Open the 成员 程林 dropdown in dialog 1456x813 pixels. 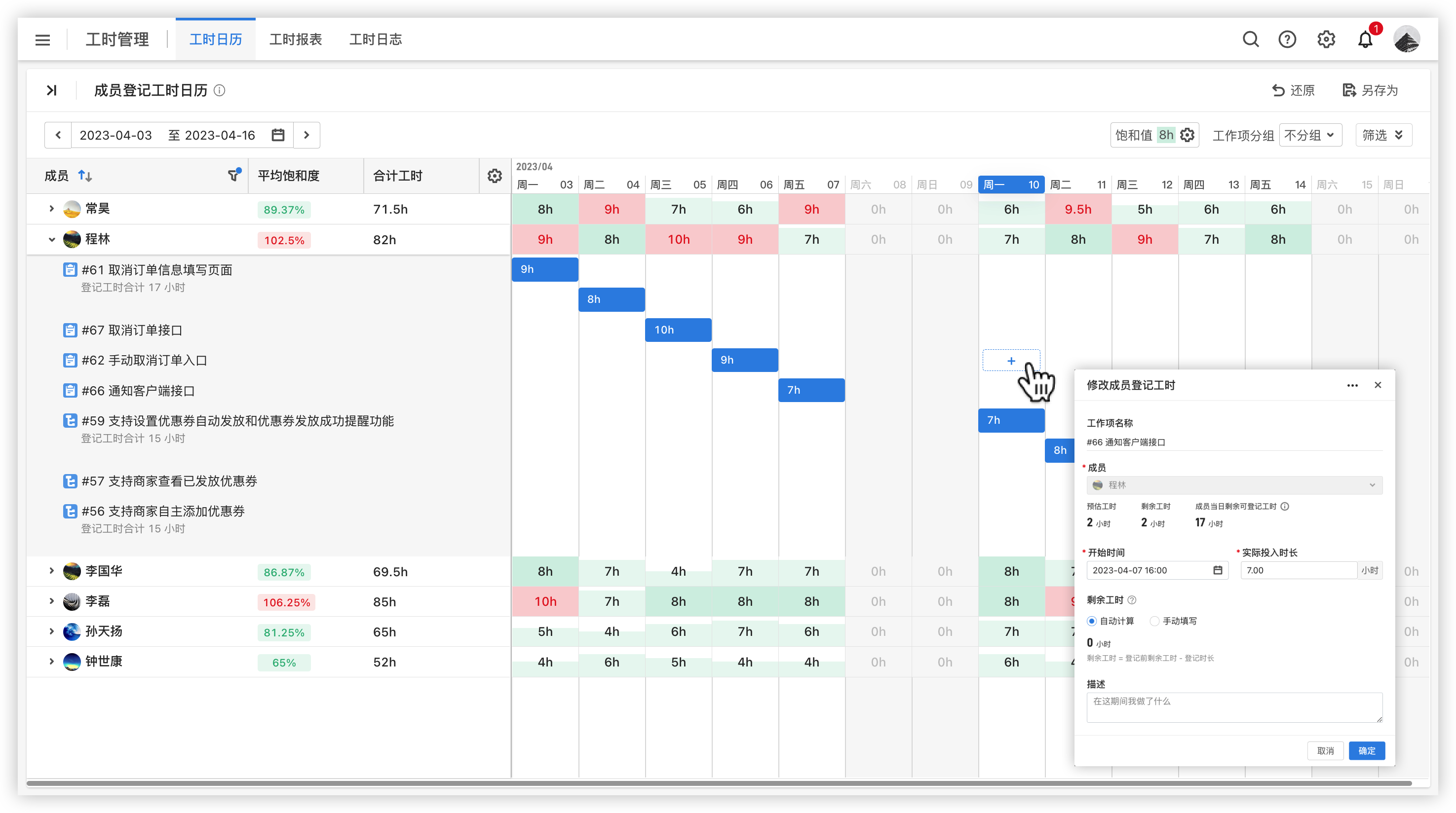tap(1234, 485)
